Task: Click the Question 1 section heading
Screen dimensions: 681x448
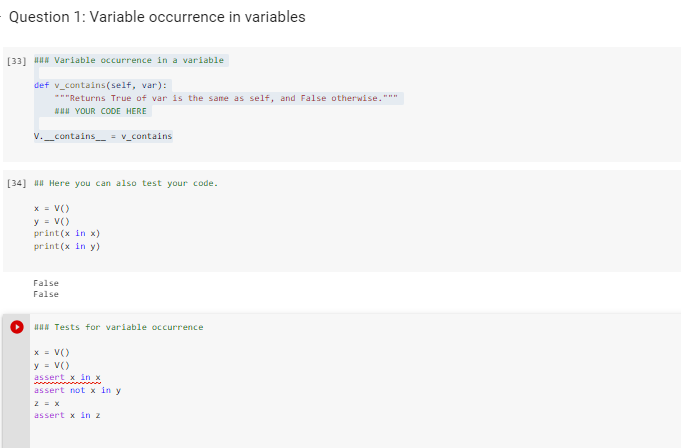Action: (x=157, y=17)
